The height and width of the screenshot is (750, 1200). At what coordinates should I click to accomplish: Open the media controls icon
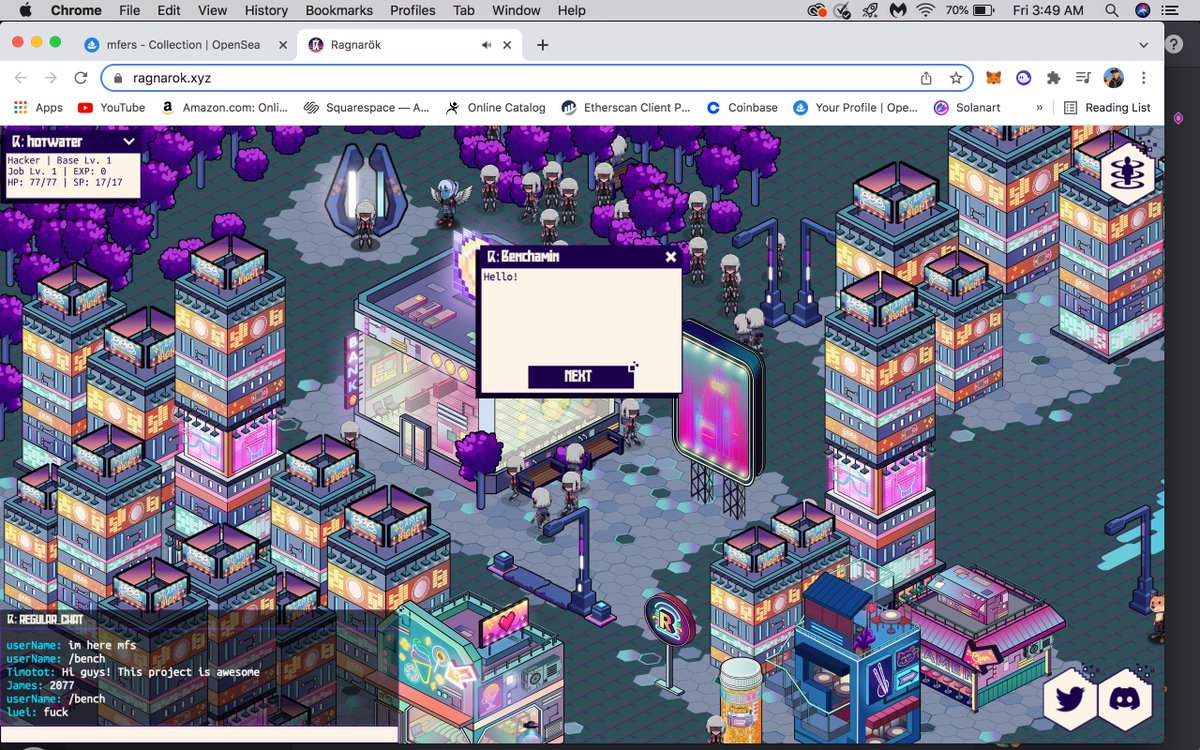(x=1082, y=78)
